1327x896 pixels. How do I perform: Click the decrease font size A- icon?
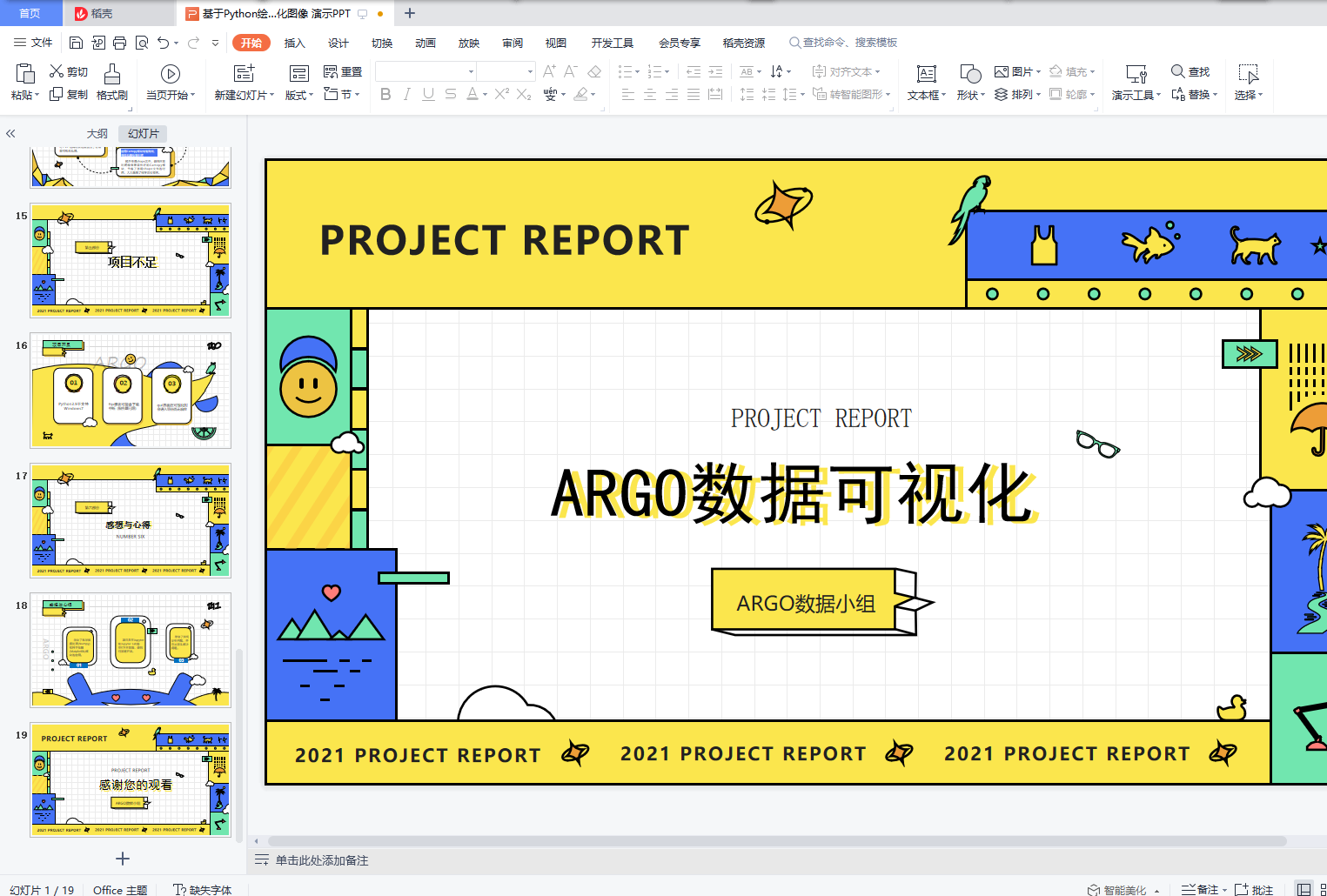(x=571, y=71)
